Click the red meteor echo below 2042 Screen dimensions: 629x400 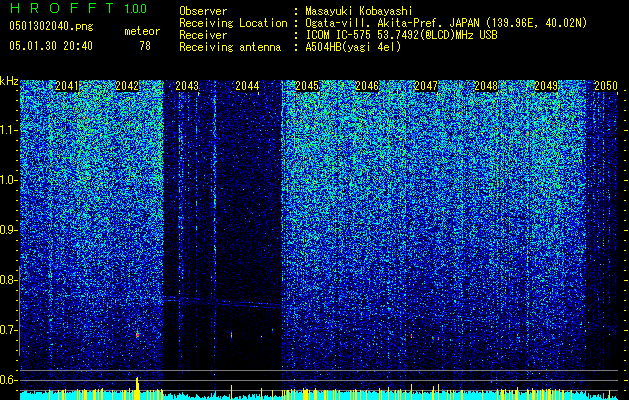tap(137, 334)
